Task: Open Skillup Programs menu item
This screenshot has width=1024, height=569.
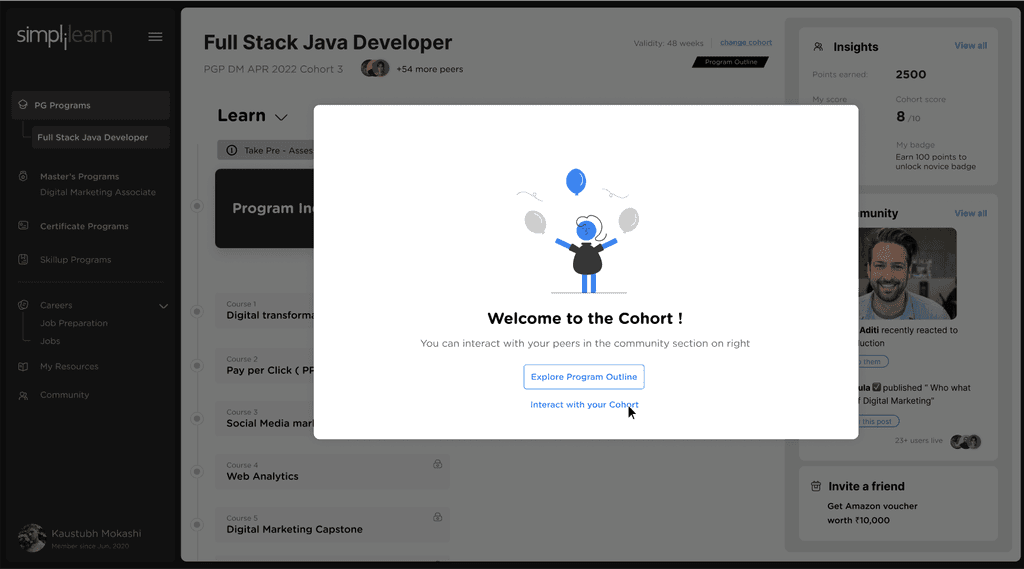Action: (76, 259)
